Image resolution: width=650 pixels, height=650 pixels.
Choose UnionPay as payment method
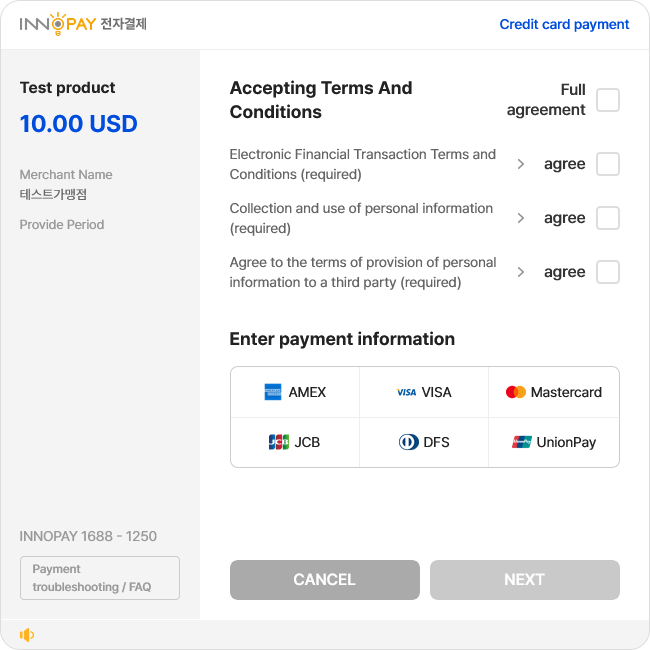click(x=554, y=442)
